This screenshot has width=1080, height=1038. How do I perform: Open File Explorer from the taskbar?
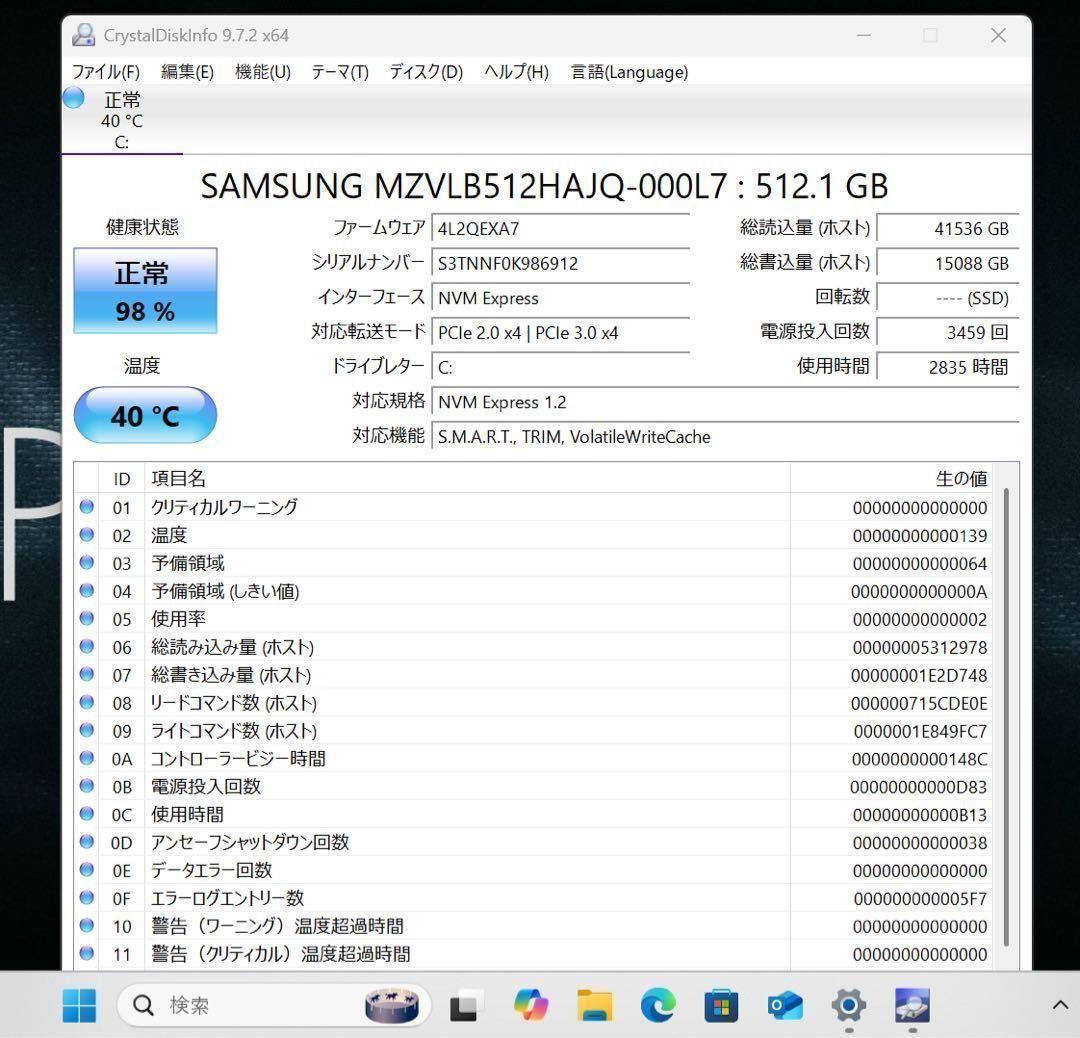tap(593, 1005)
